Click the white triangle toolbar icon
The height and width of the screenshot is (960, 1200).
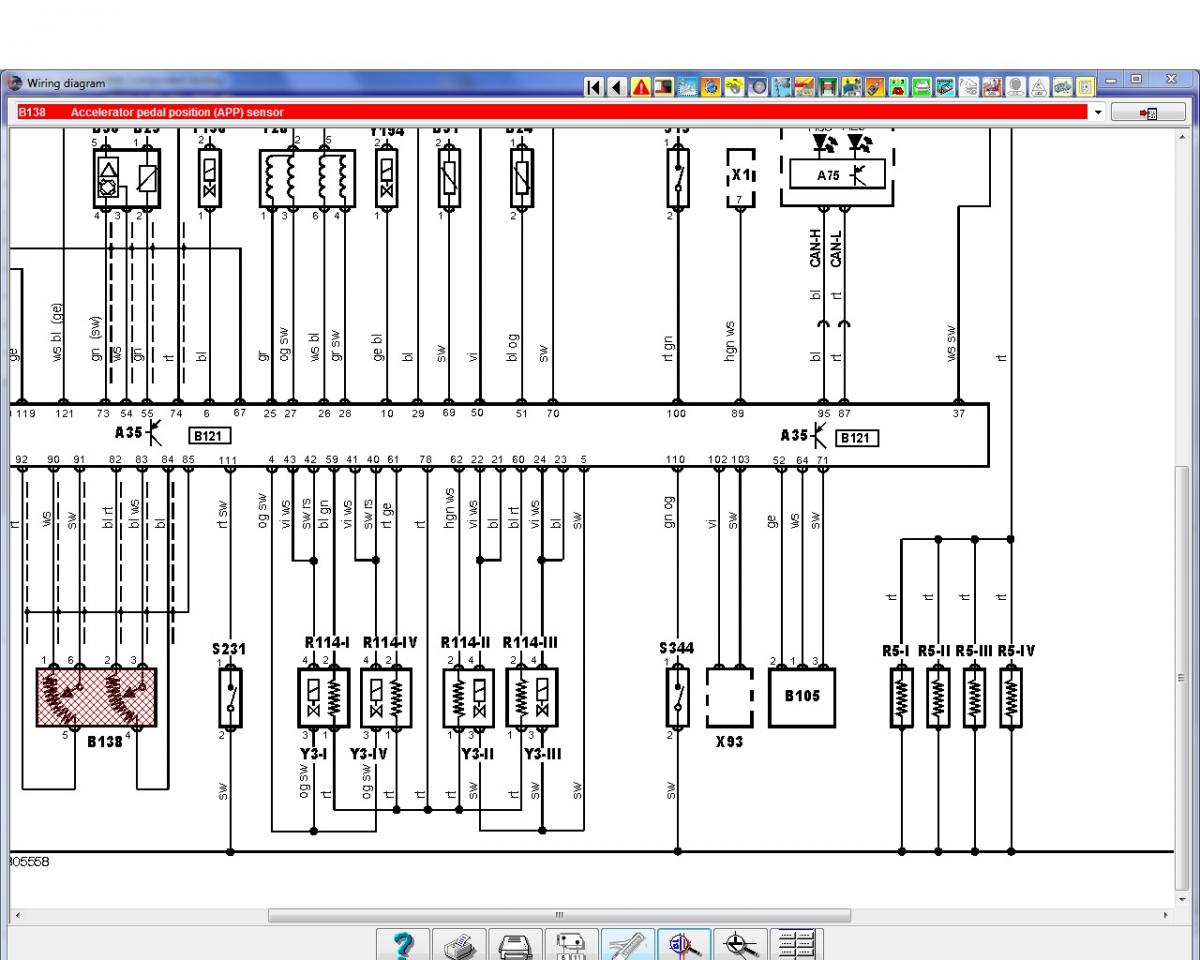click(x=1038, y=87)
